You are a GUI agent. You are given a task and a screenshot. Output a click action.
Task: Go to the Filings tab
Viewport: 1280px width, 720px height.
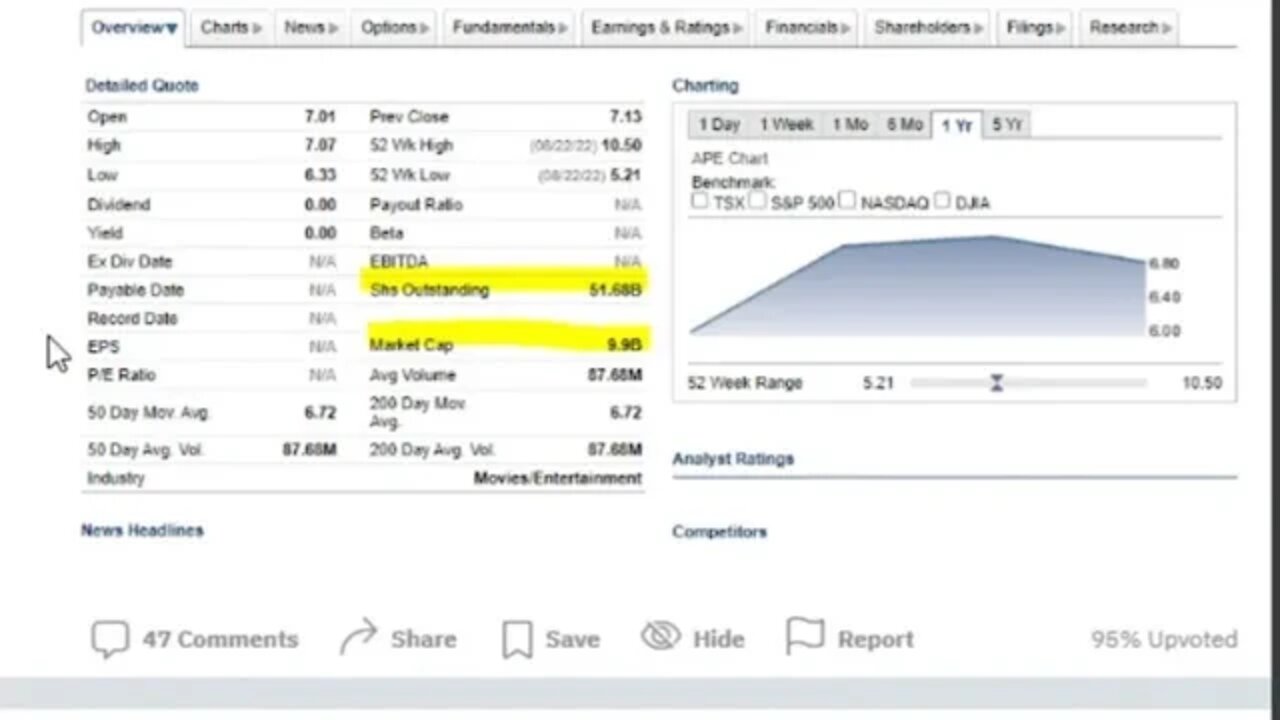(1035, 28)
